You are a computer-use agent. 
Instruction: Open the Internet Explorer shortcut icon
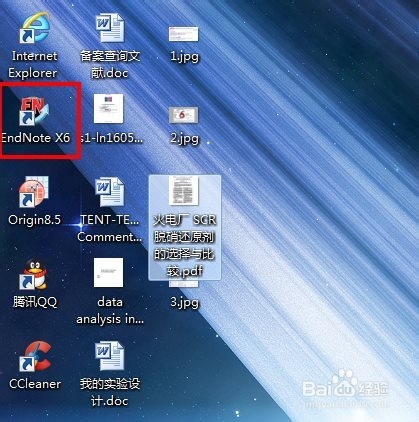(34, 28)
